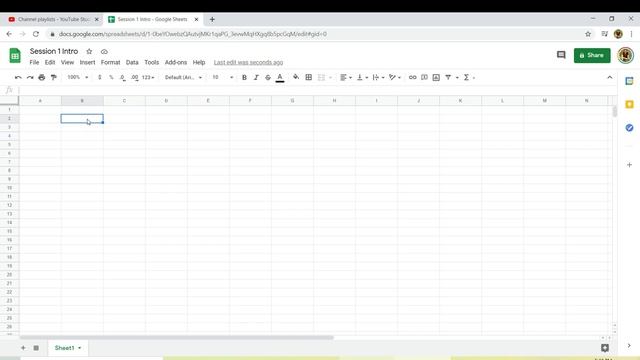Open vertical align dropdown
Viewport: 640px width, 360px height.
[x=362, y=77]
